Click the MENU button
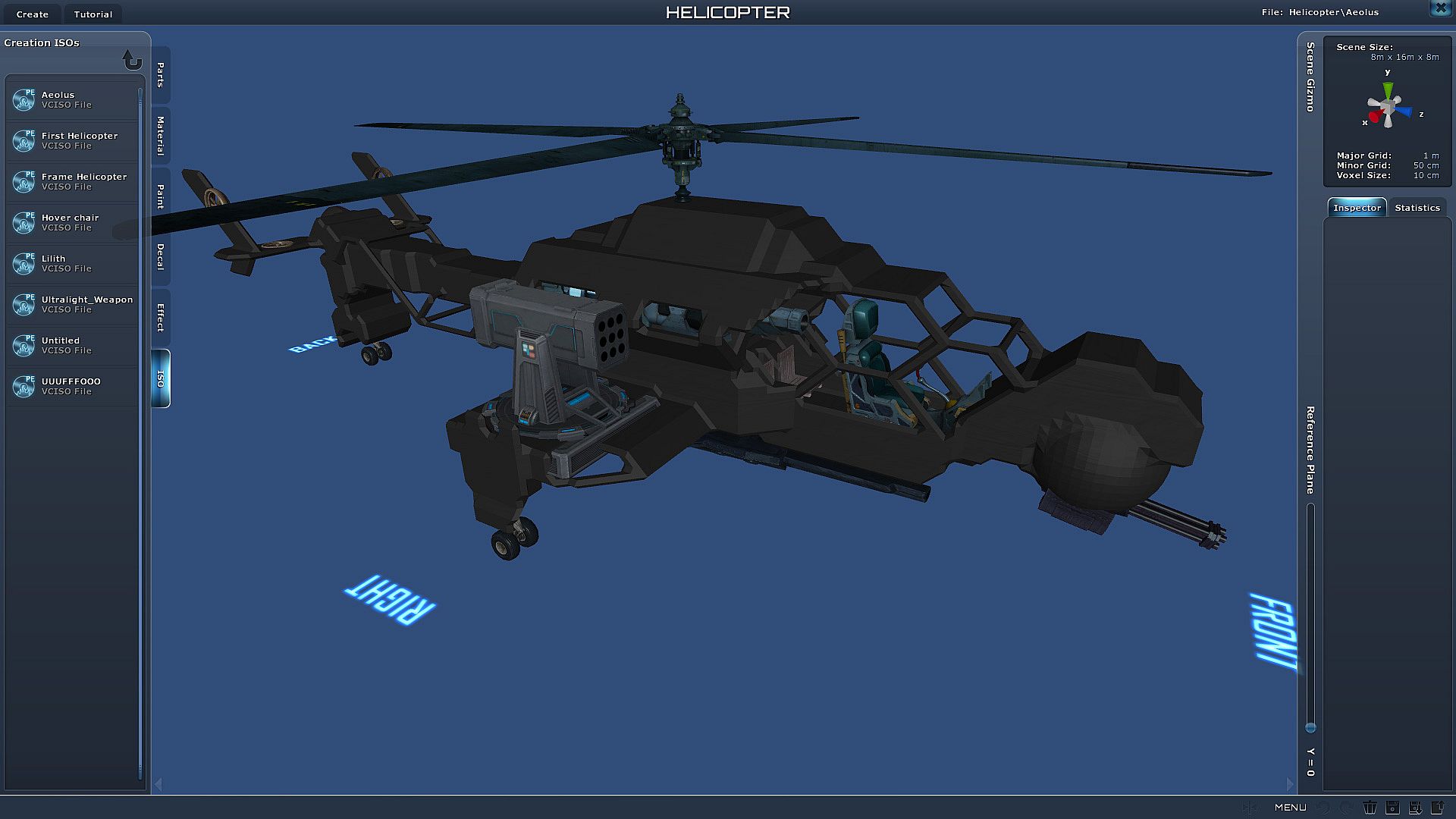This screenshot has height=819, width=1456. pos(1290,808)
